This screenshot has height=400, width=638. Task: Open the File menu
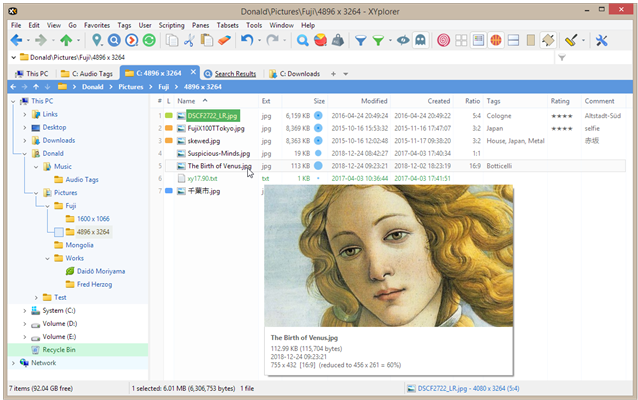click(16, 25)
